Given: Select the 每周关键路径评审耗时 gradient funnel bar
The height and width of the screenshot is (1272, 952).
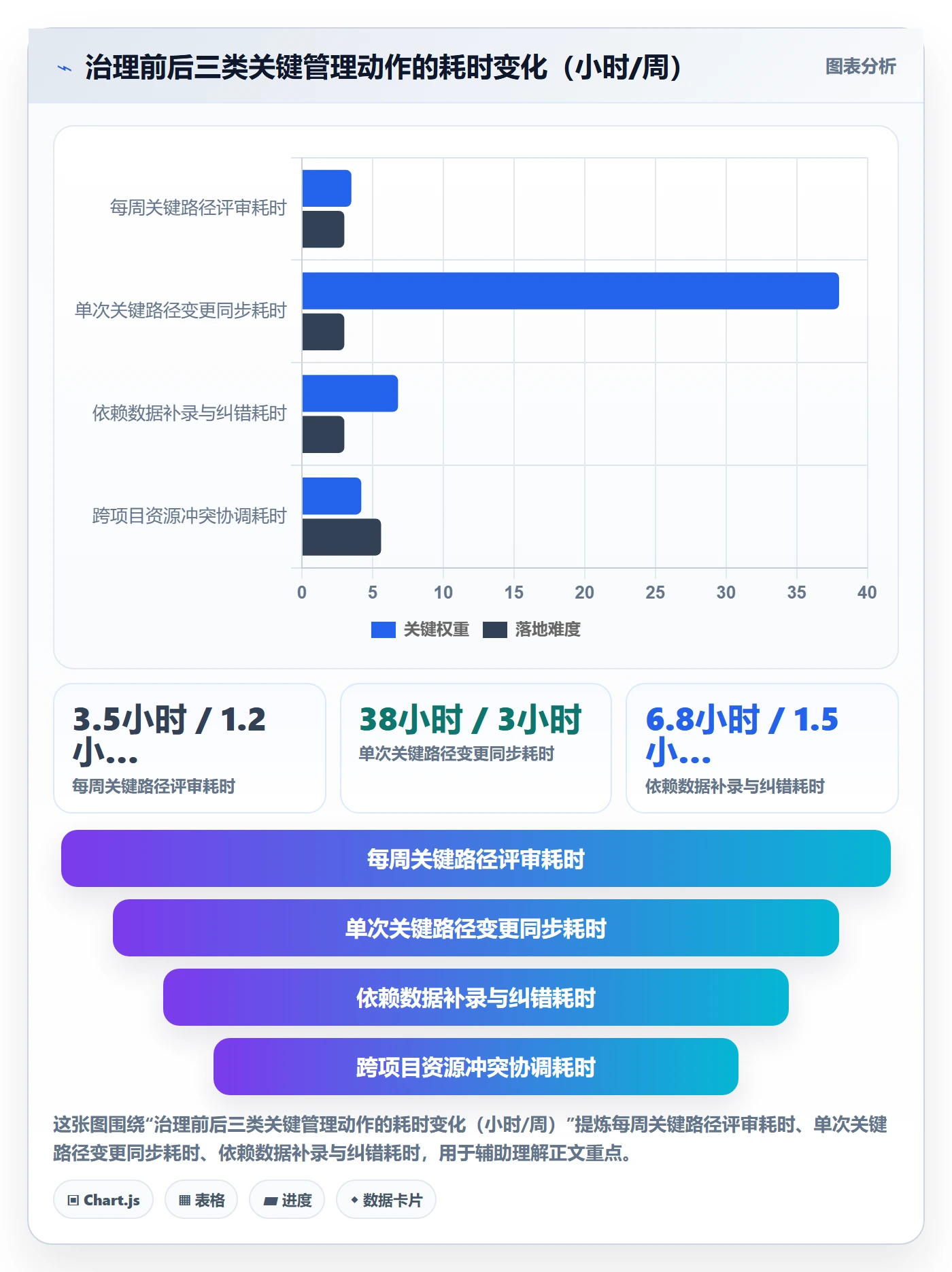Looking at the screenshot, I should (476, 858).
